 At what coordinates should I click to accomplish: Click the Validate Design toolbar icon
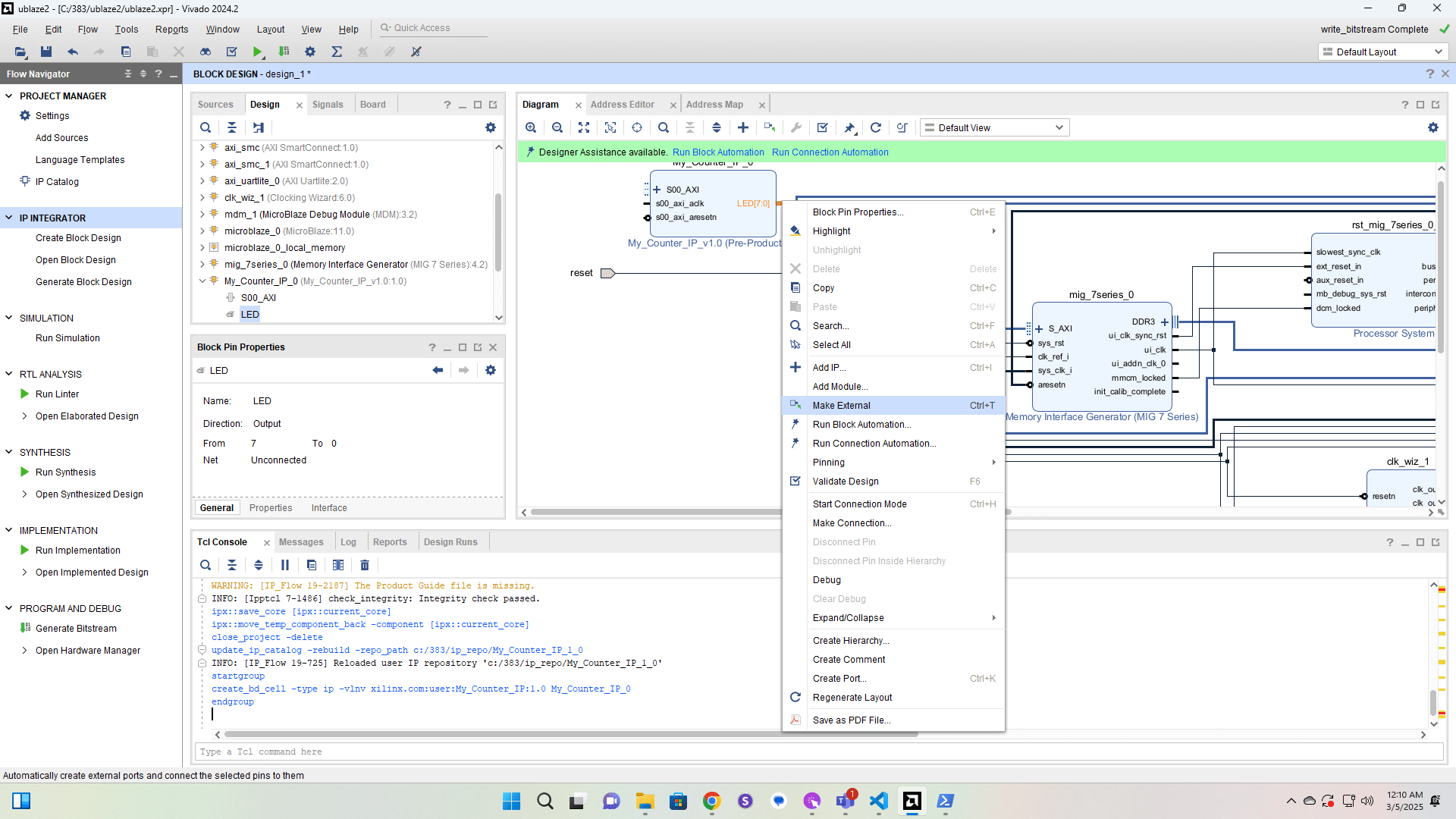tap(822, 127)
